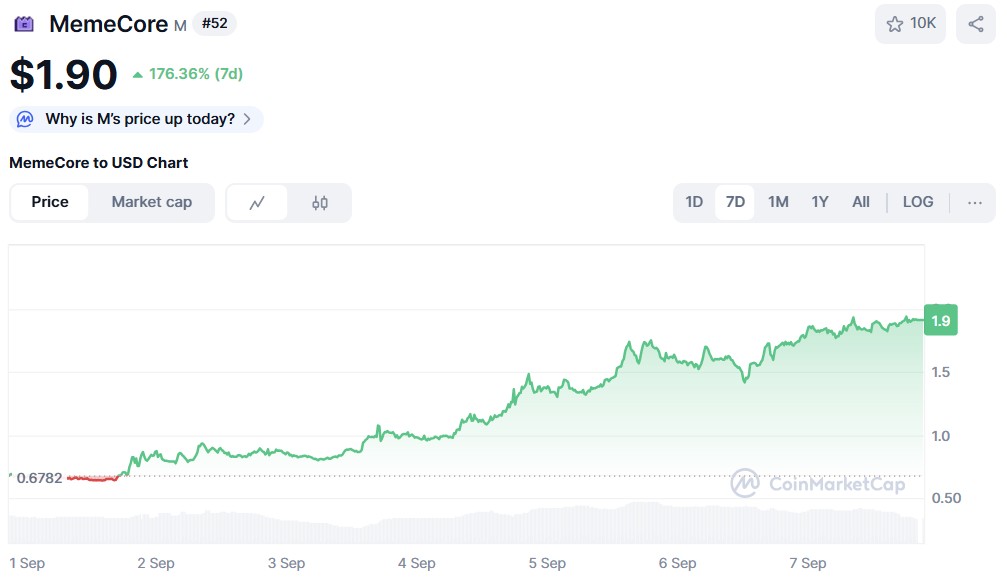Toggle LOG scale on the chart
1007x577 pixels.
click(917, 202)
